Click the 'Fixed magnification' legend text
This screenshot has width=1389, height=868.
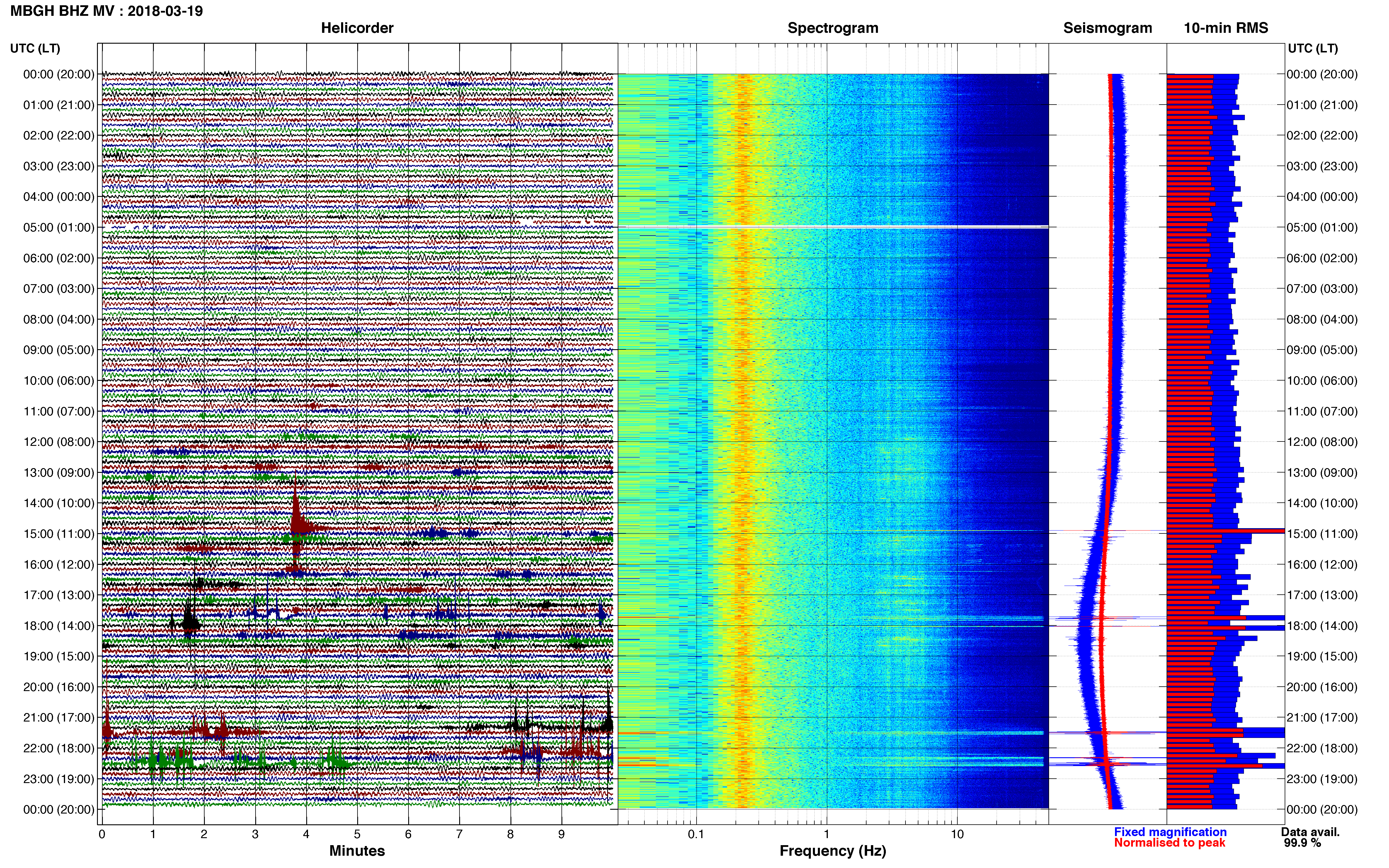pyautogui.click(x=1170, y=832)
